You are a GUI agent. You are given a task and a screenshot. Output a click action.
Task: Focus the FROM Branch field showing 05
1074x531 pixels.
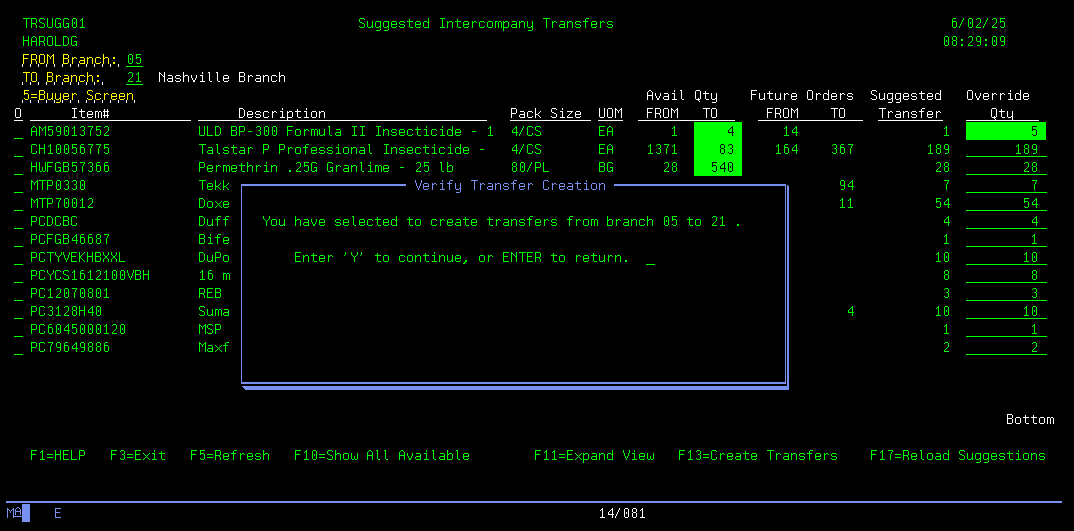134,59
